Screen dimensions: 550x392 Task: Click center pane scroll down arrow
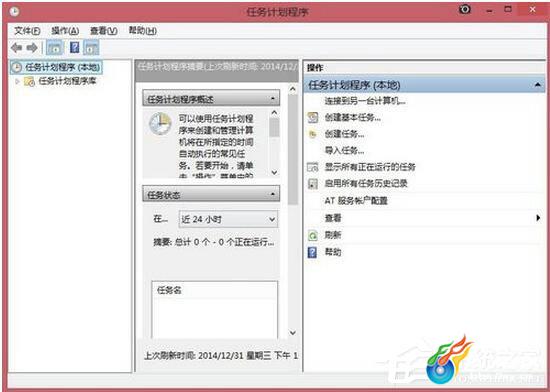[293, 333]
